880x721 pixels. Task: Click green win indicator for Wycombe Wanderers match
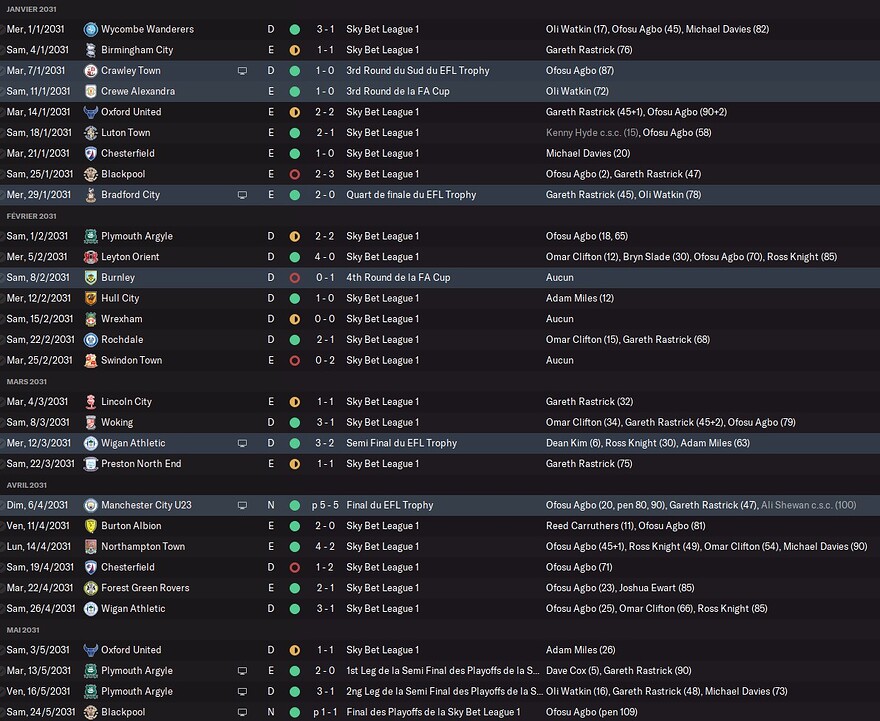(x=295, y=30)
